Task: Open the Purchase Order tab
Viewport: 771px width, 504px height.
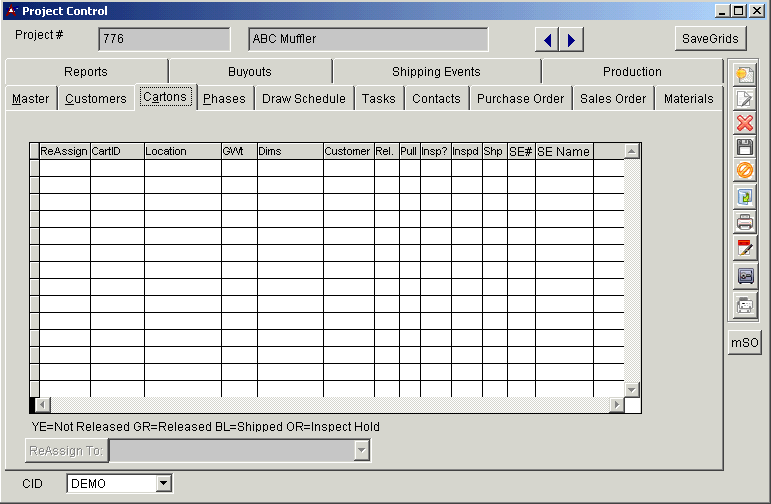Action: pos(520,99)
